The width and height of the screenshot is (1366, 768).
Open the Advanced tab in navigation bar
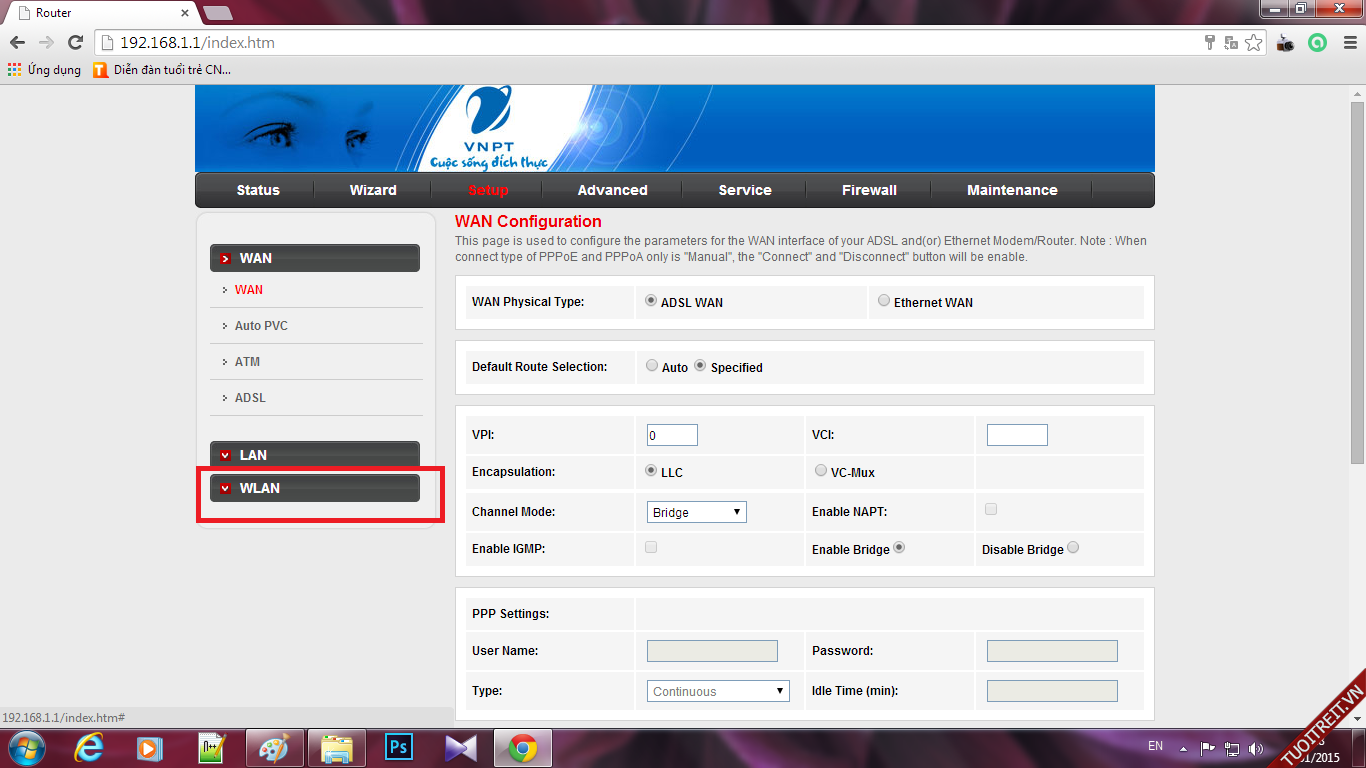612,190
